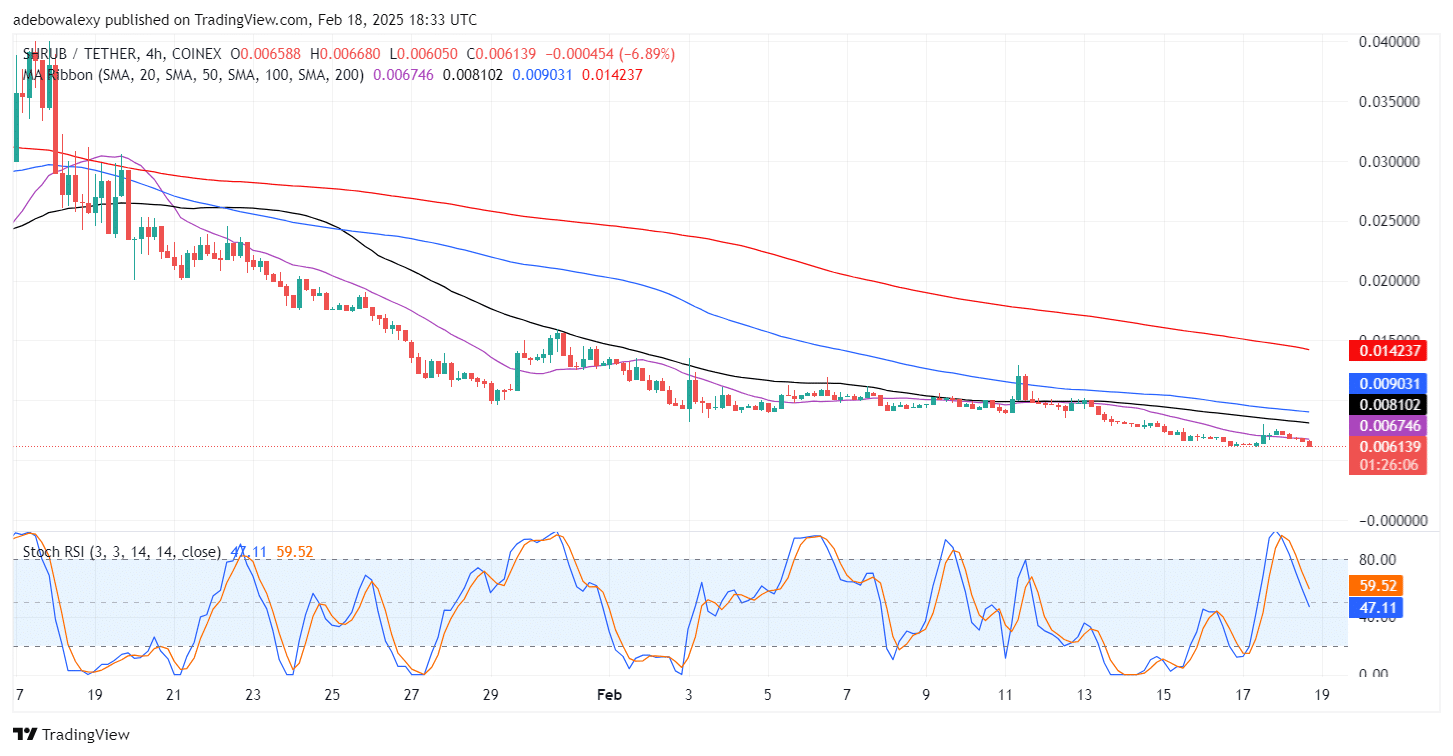The image size is (1453, 756).
Task: Click the red 0.014237 price label
Action: click(1390, 351)
